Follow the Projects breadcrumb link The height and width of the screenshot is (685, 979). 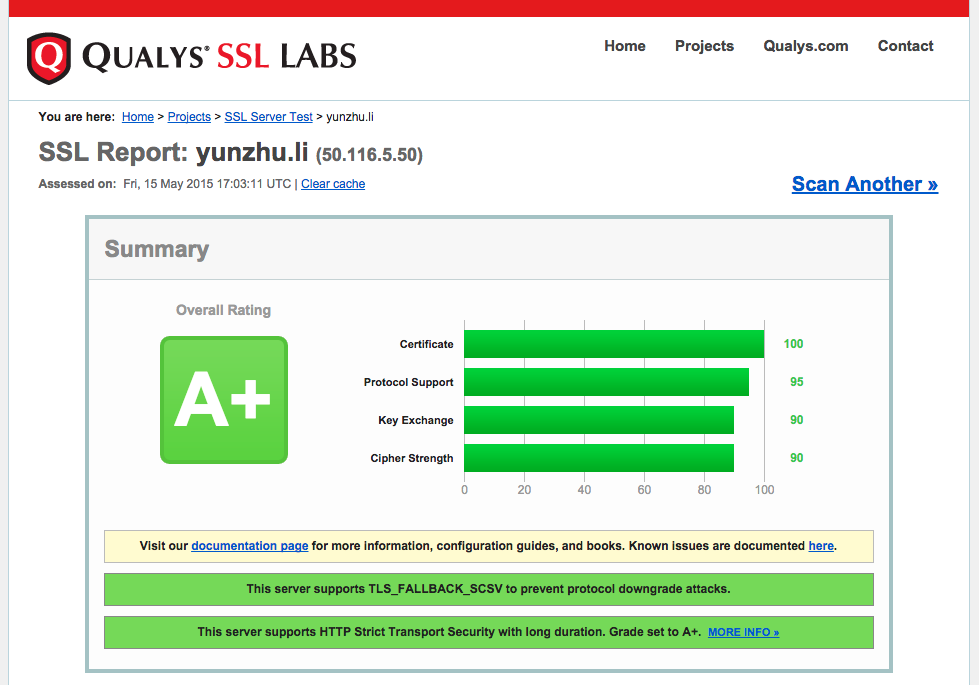(x=189, y=117)
